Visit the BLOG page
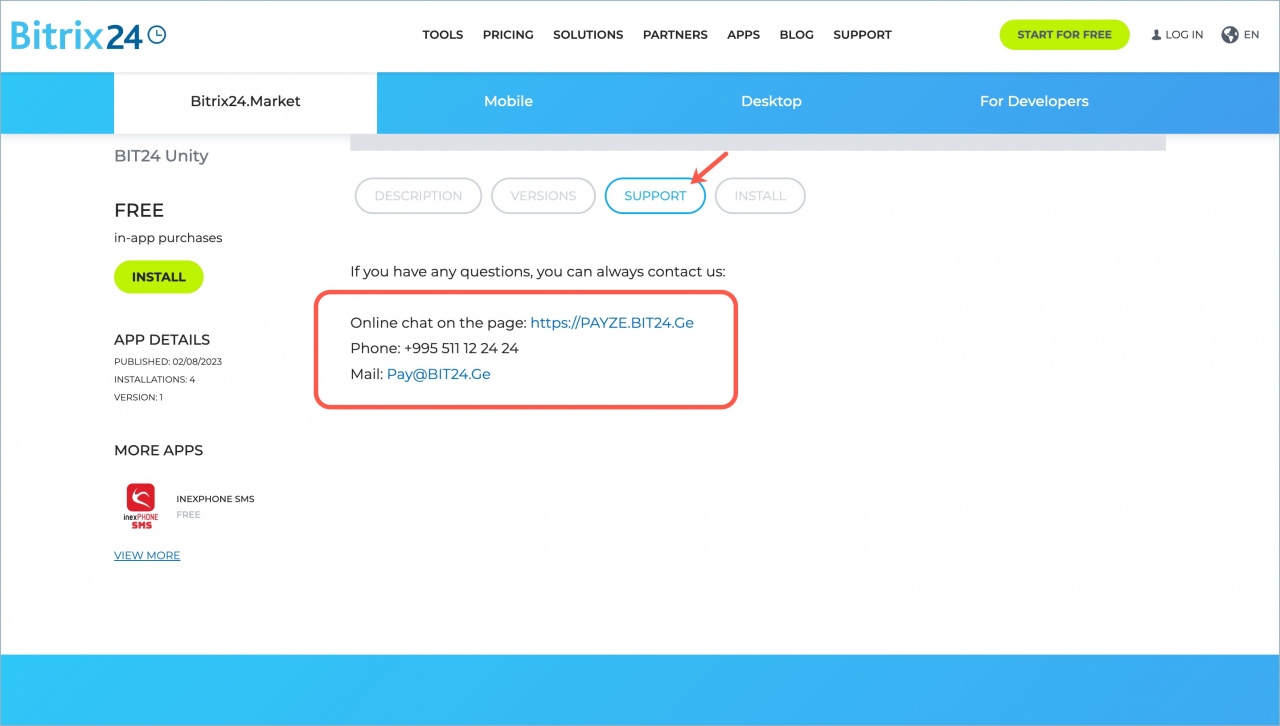This screenshot has width=1280, height=726. [x=797, y=35]
